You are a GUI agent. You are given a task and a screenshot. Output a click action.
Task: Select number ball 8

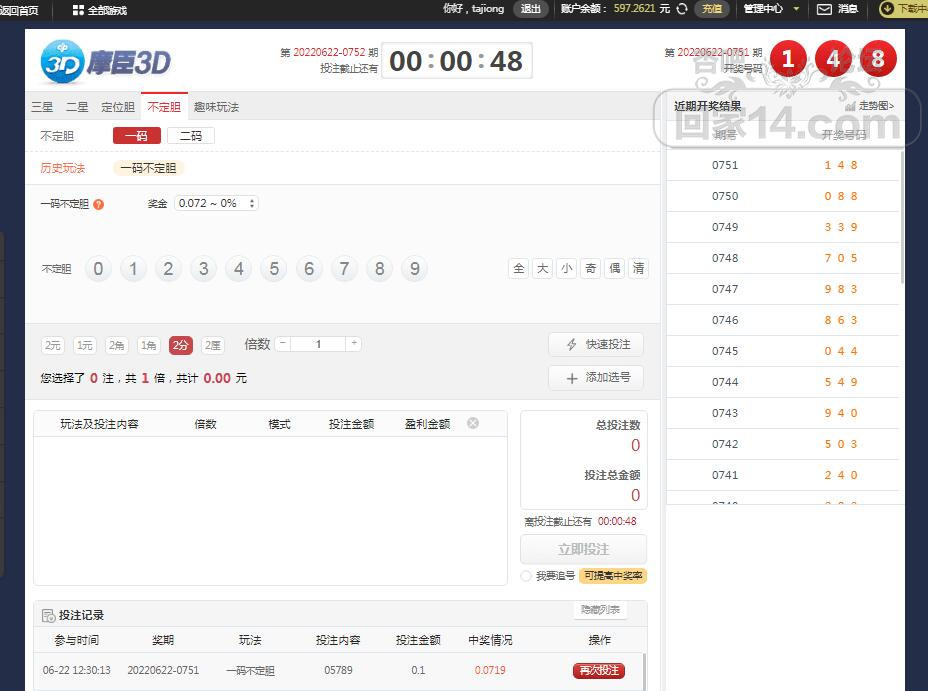(378, 269)
